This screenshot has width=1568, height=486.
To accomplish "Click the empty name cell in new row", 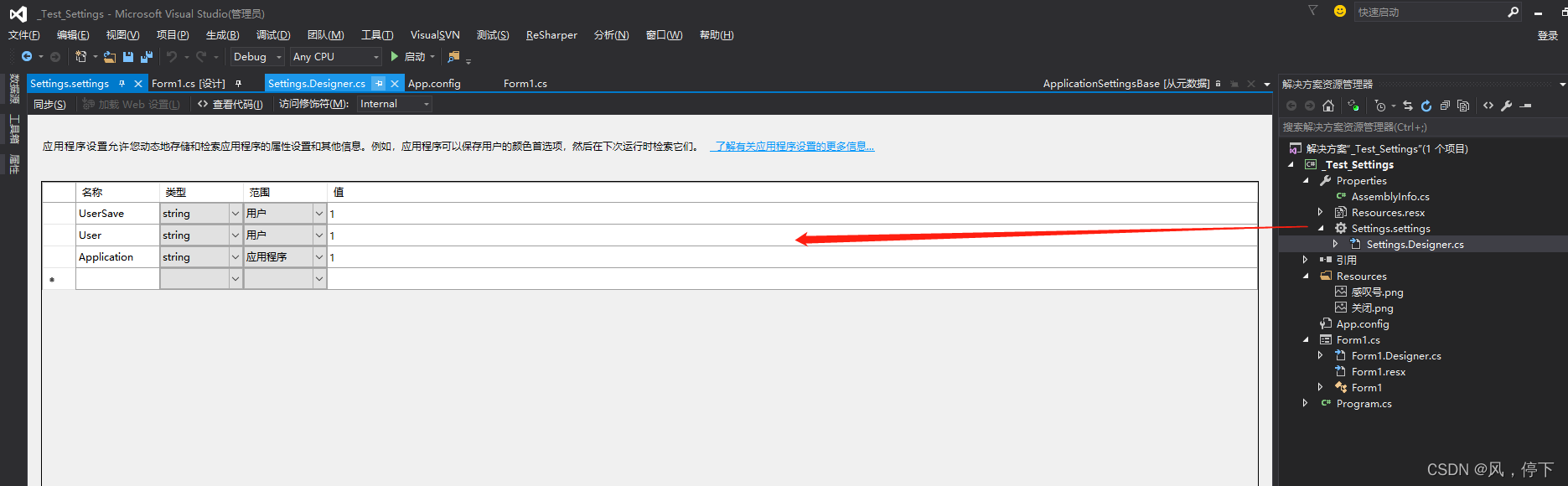I will click(117, 279).
